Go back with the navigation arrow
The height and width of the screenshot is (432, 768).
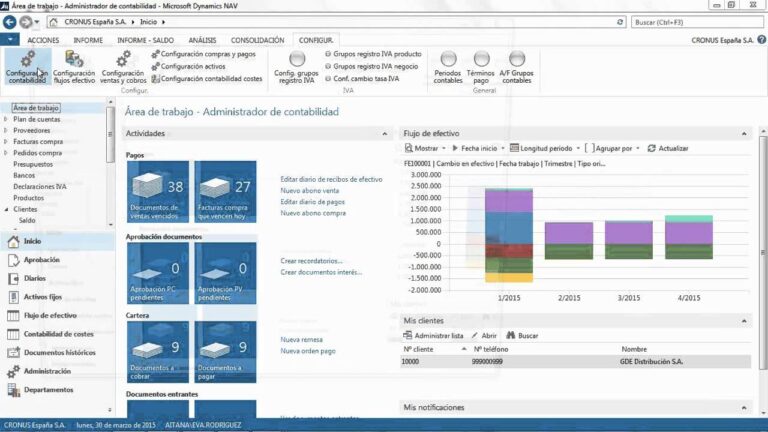click(10, 22)
